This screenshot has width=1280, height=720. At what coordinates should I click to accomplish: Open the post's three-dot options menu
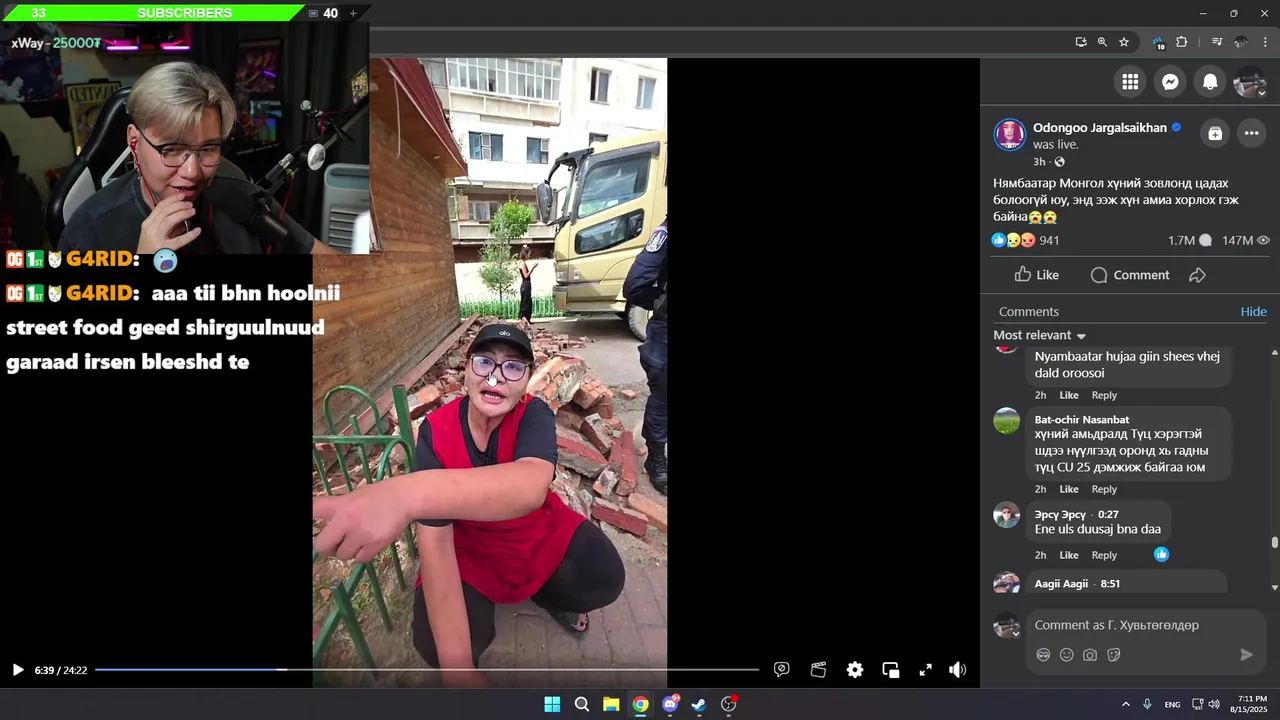(1251, 133)
